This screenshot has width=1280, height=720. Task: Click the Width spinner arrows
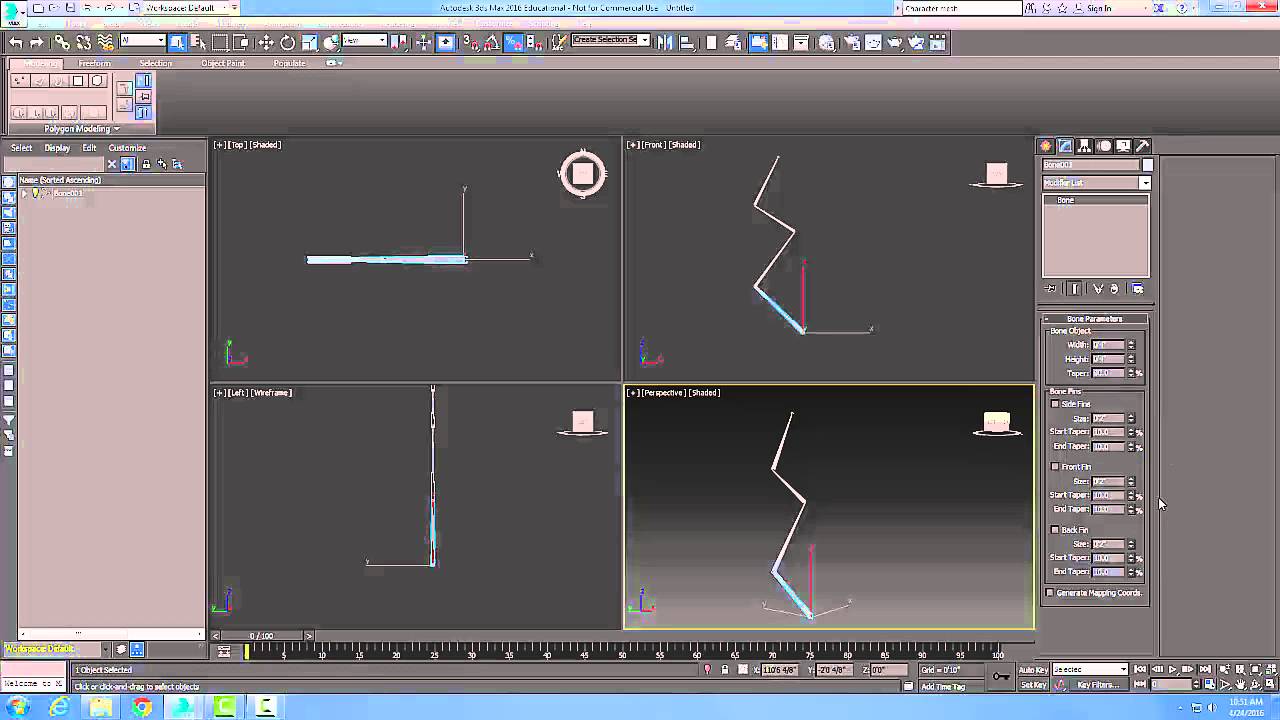click(1131, 345)
